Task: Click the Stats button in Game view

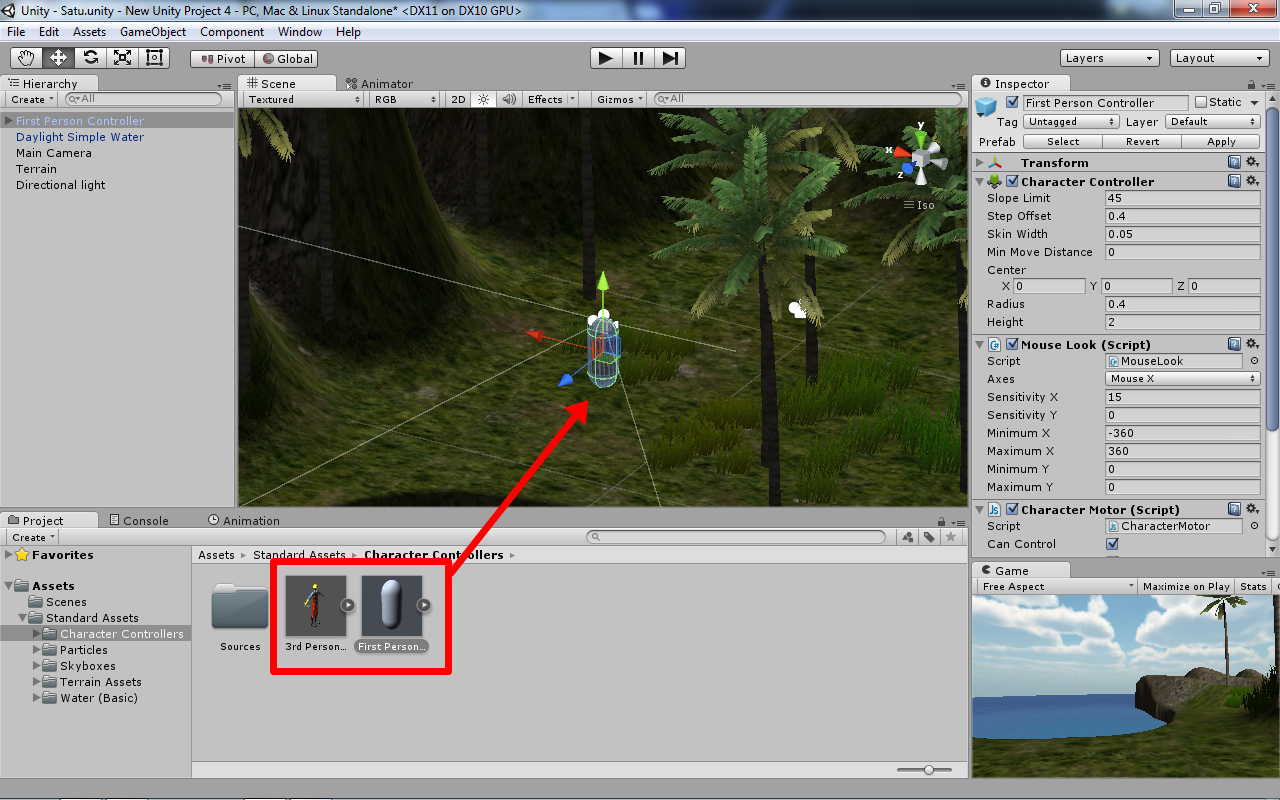Action: click(1253, 586)
